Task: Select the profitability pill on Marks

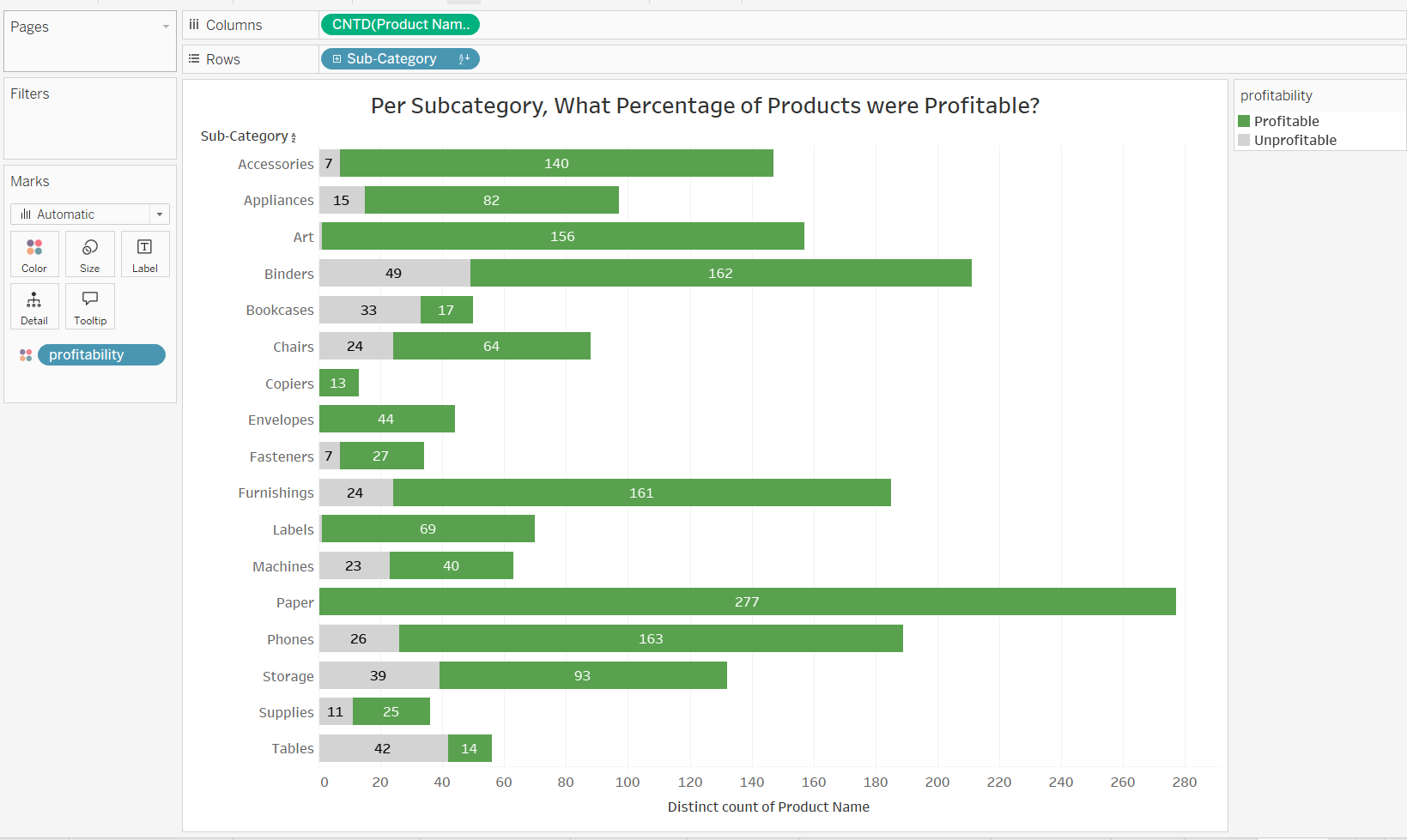Action: point(101,355)
